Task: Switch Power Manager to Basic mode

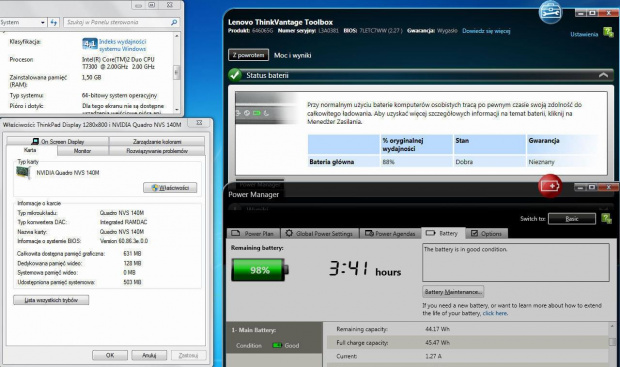Action: [x=572, y=219]
